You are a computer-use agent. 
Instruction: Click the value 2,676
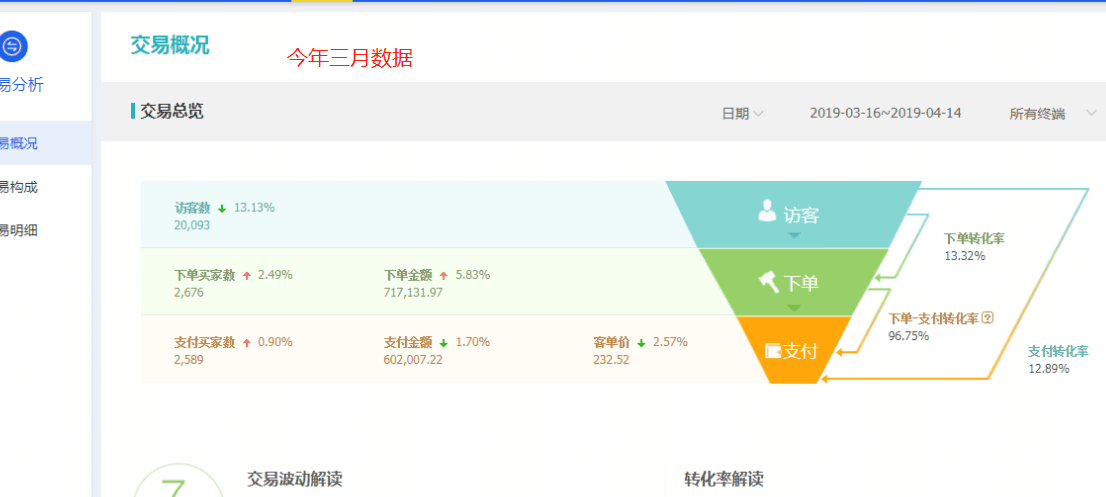[188, 292]
